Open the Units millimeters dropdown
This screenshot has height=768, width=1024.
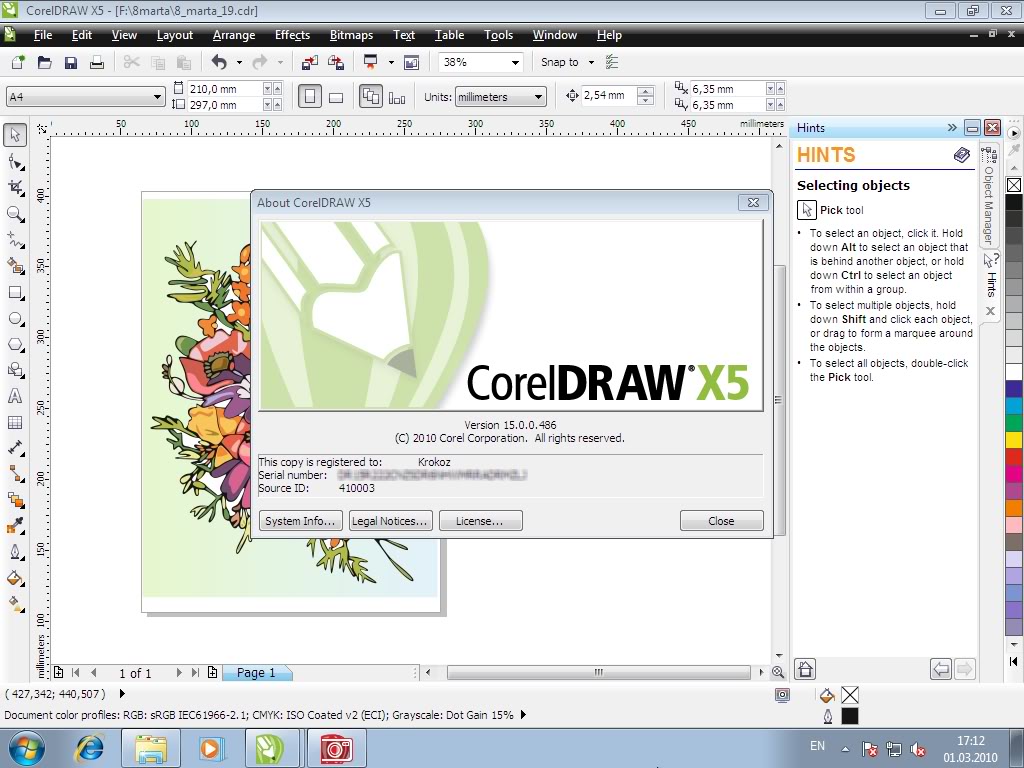[538, 97]
